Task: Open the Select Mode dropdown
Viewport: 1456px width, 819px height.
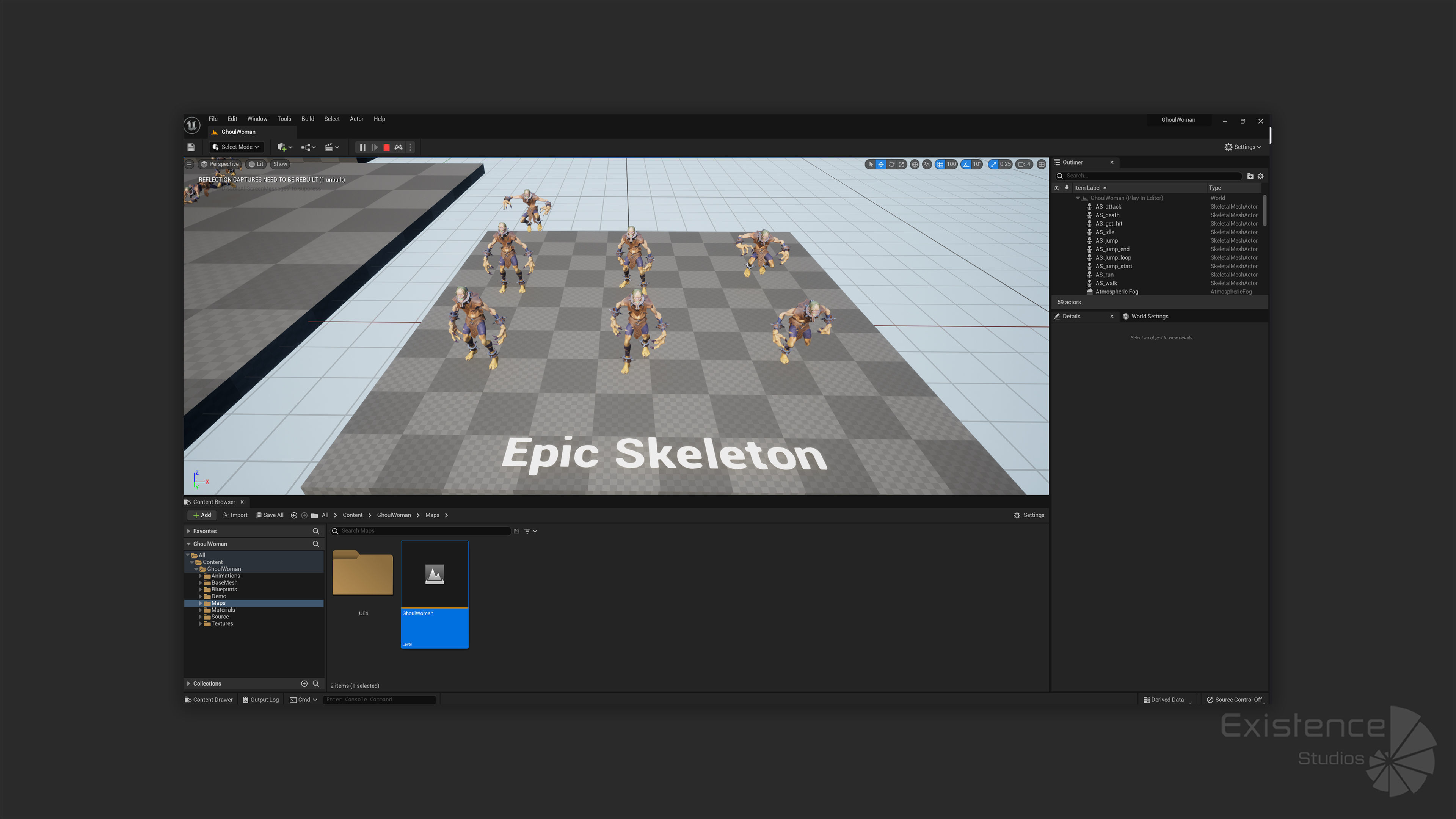Action: [236, 147]
